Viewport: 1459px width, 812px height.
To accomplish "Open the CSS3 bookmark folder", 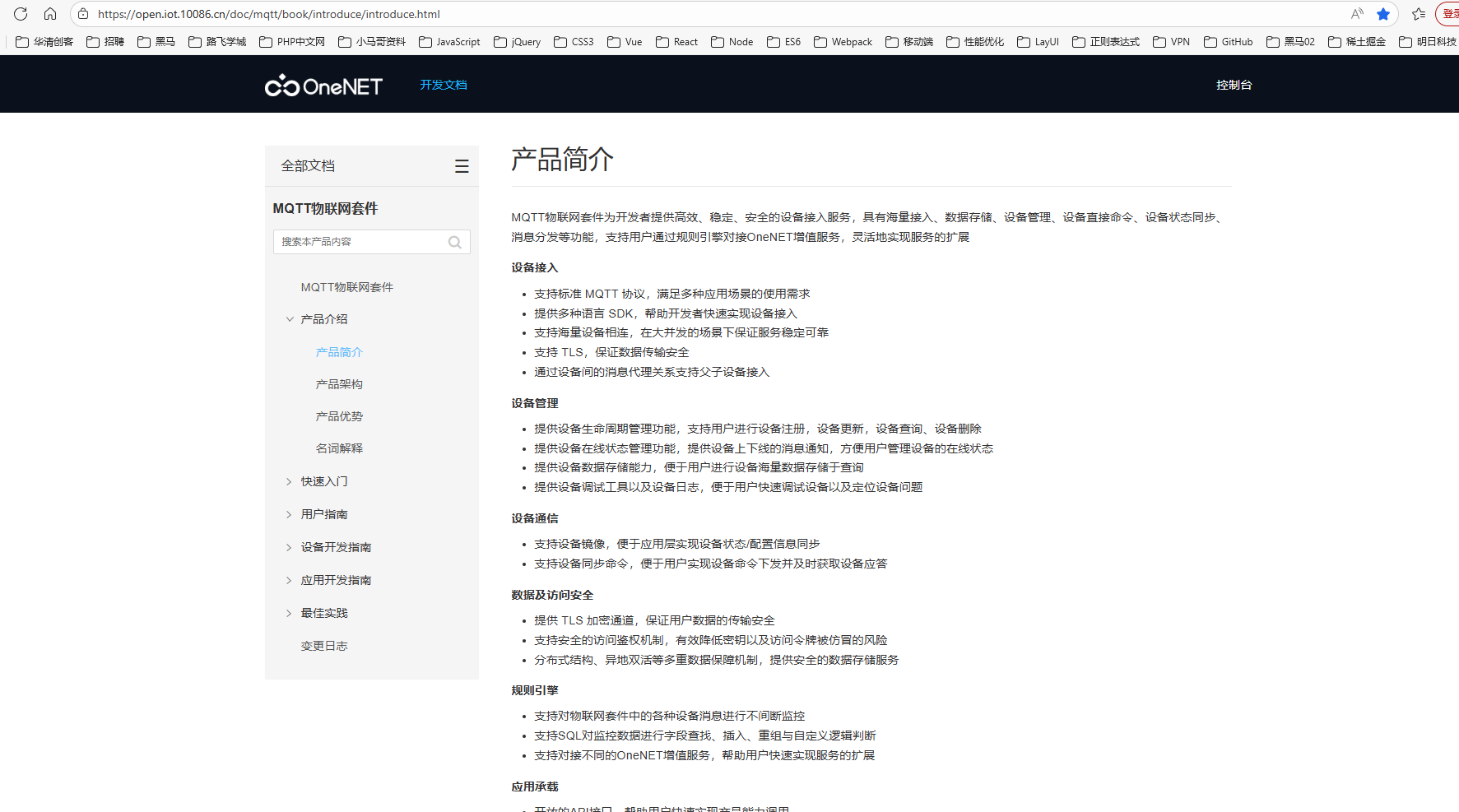I will (x=574, y=42).
